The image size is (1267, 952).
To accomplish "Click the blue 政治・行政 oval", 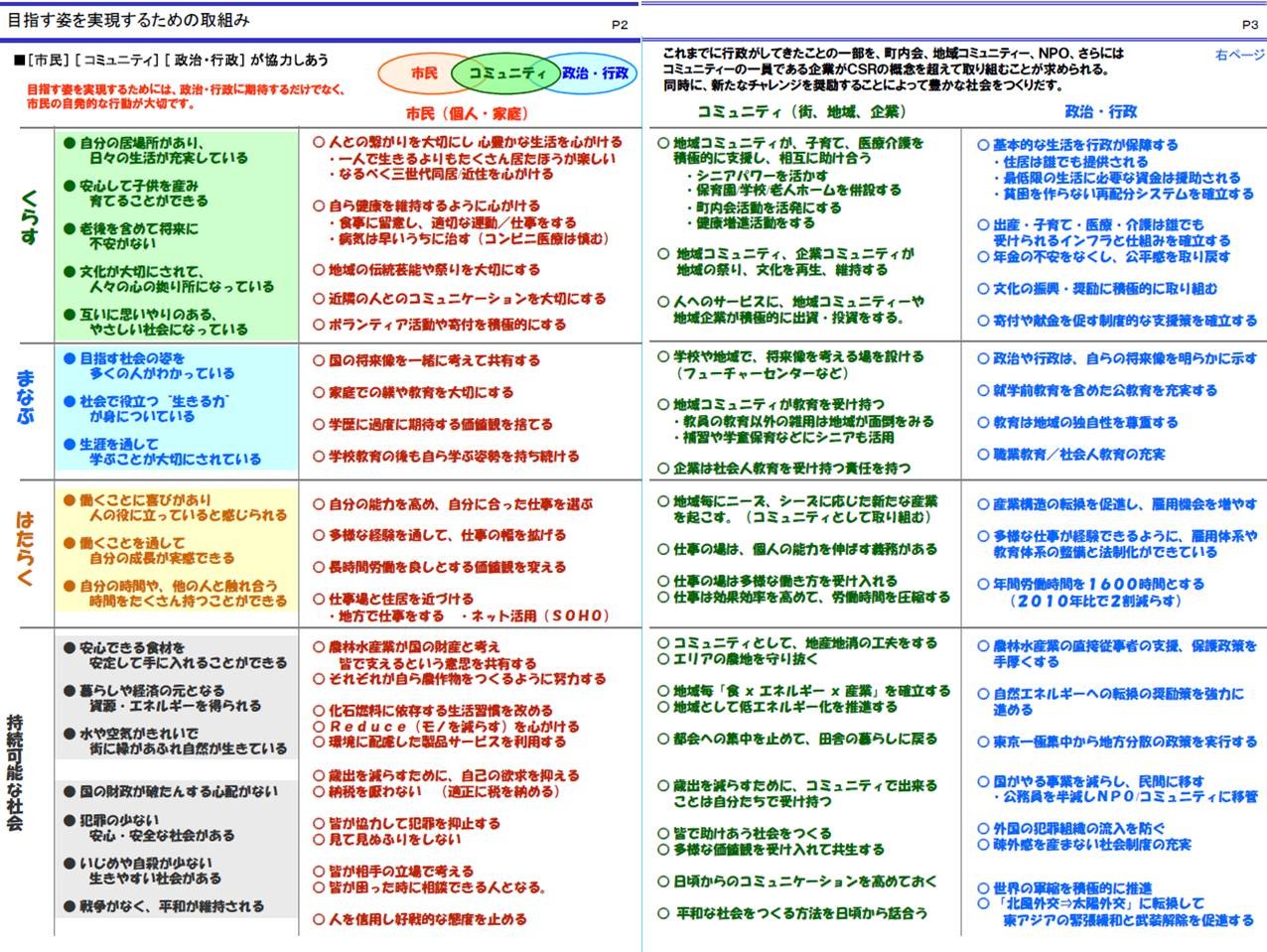I will coord(594,72).
